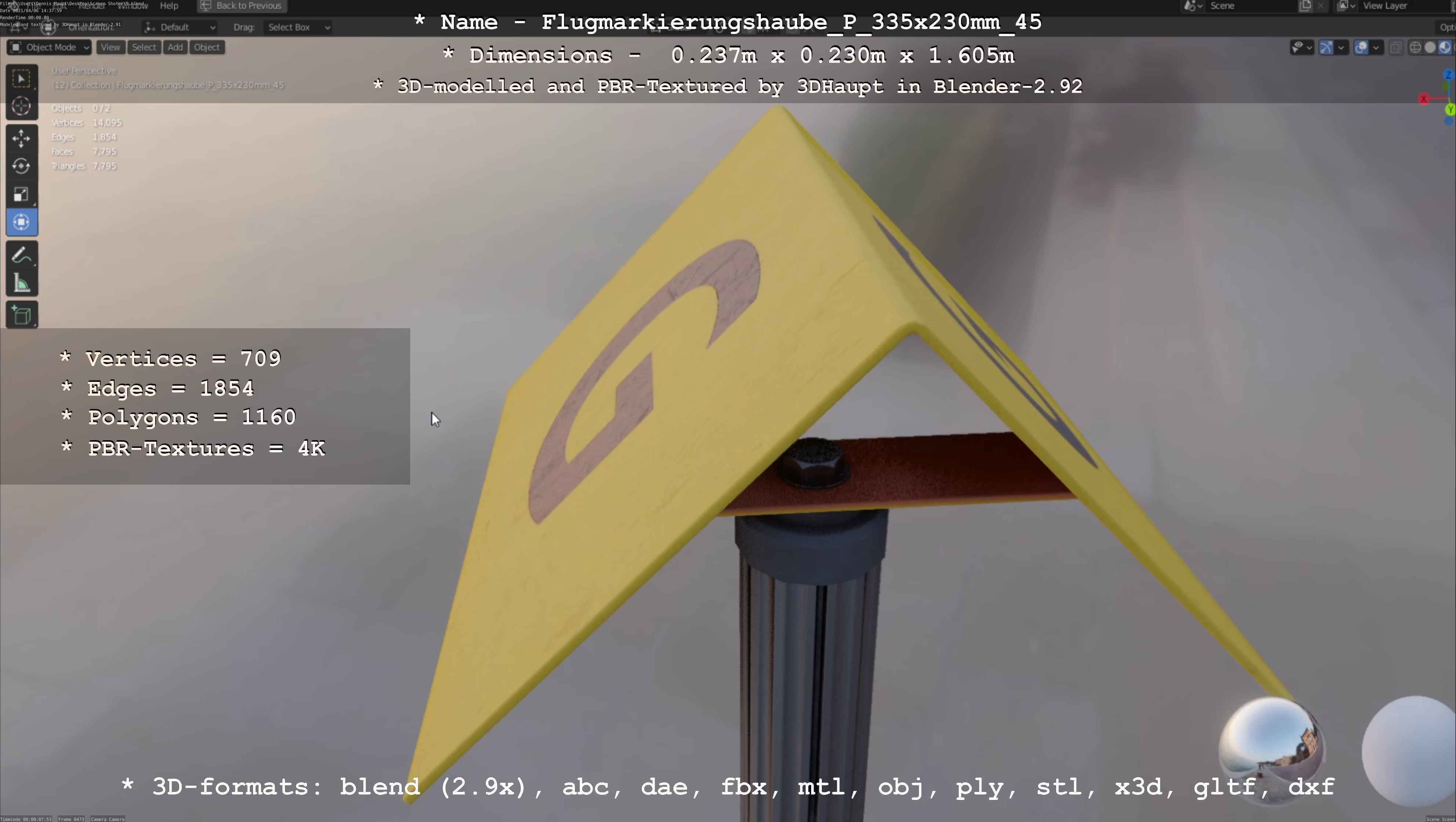Image resolution: width=1456 pixels, height=822 pixels.
Task: Open the Help menu
Action: click(169, 6)
